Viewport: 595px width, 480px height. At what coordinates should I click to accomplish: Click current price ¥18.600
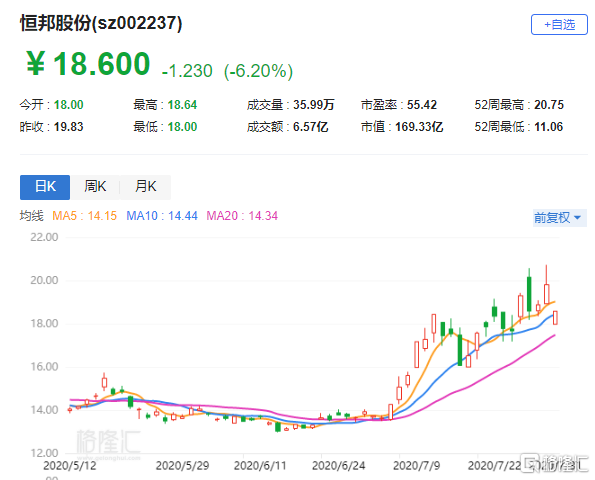click(88, 64)
